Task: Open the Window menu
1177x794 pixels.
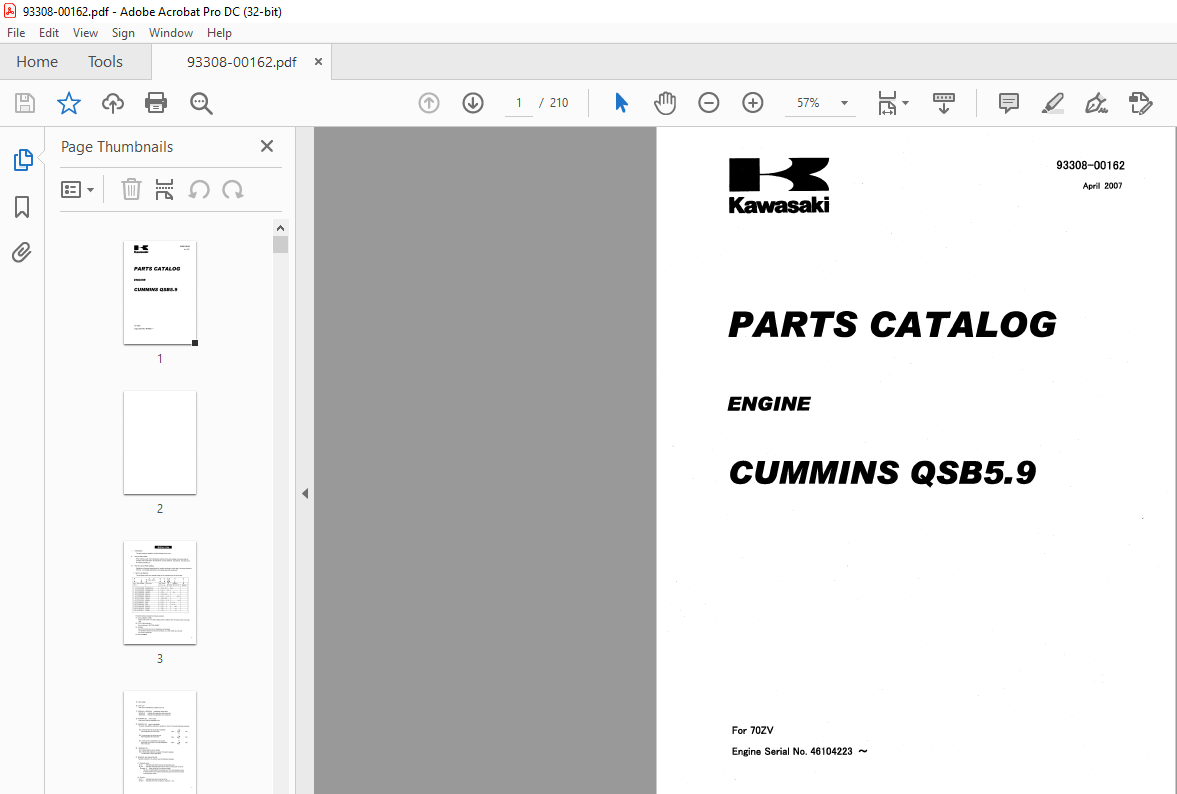Action: (x=170, y=33)
